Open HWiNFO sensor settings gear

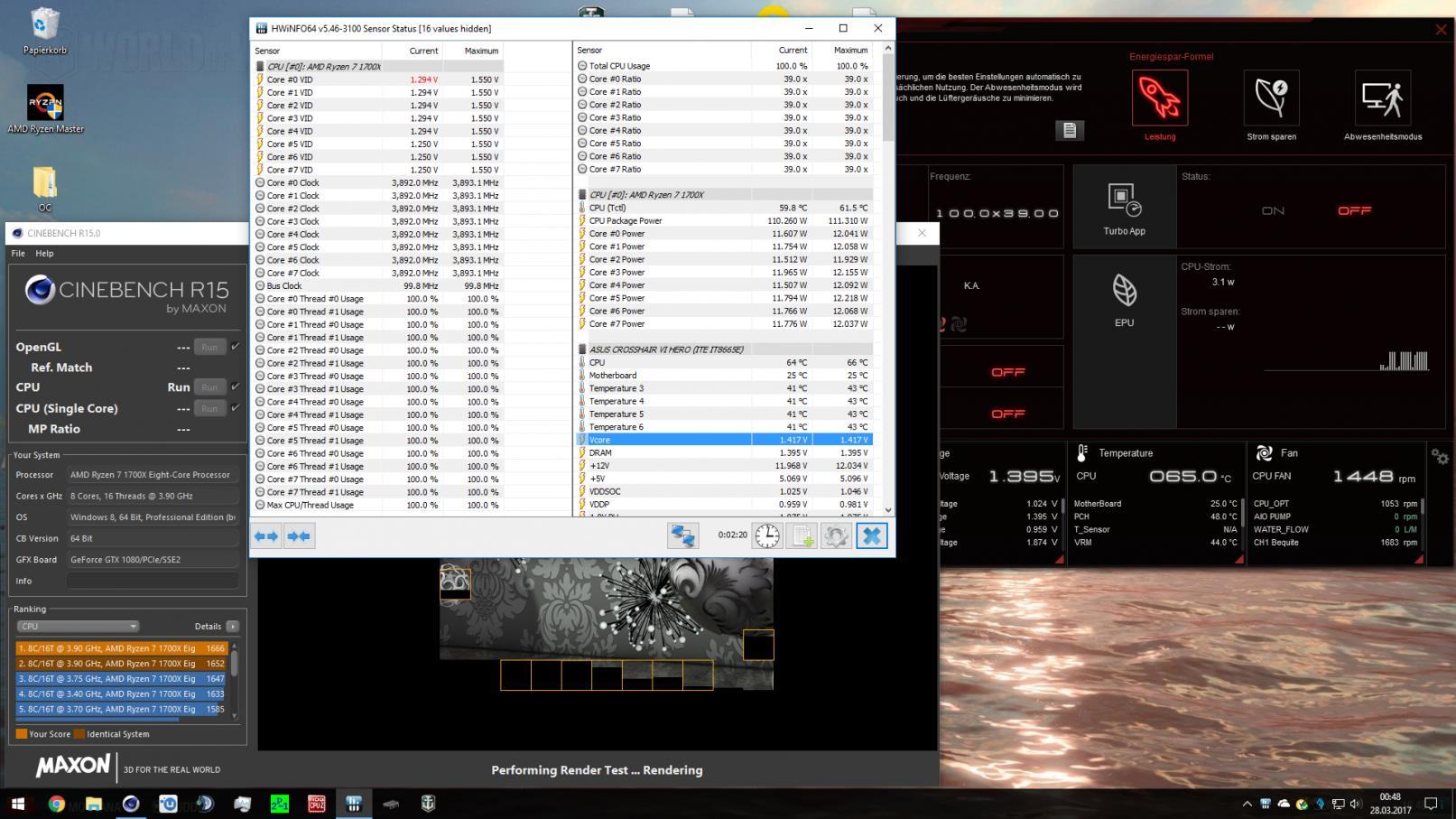(836, 535)
